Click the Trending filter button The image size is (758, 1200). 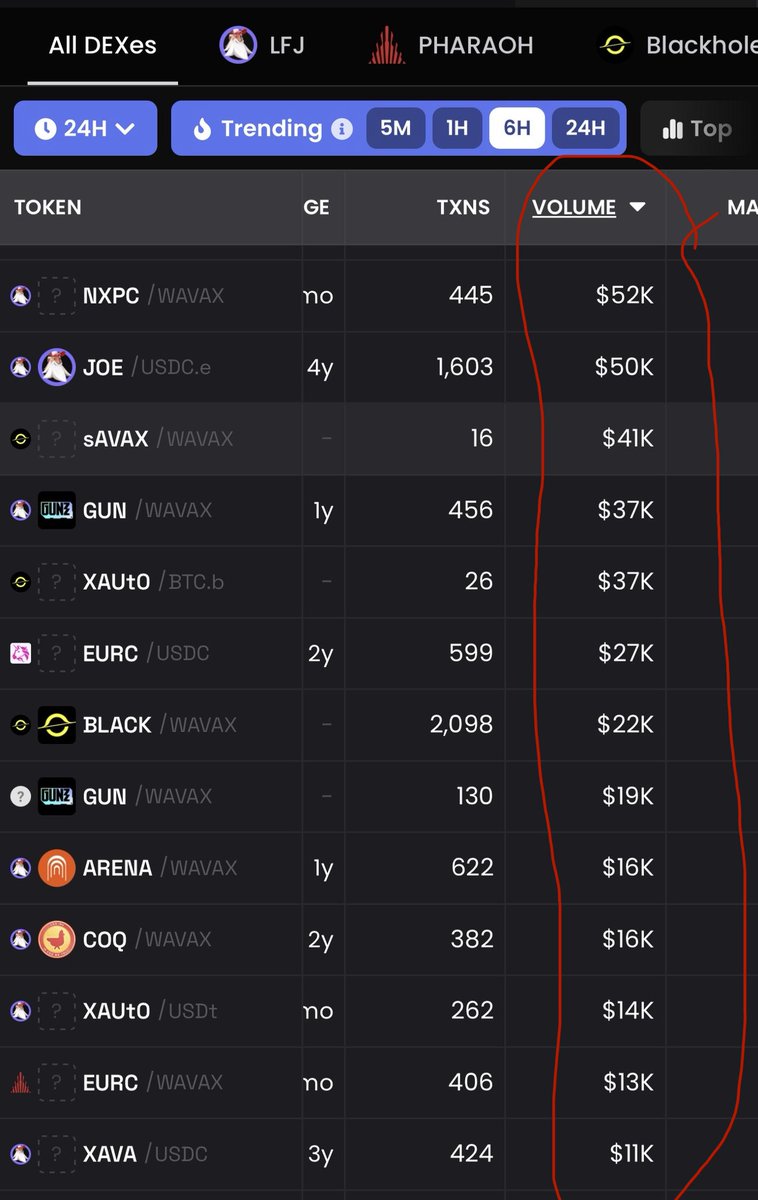[x=258, y=128]
